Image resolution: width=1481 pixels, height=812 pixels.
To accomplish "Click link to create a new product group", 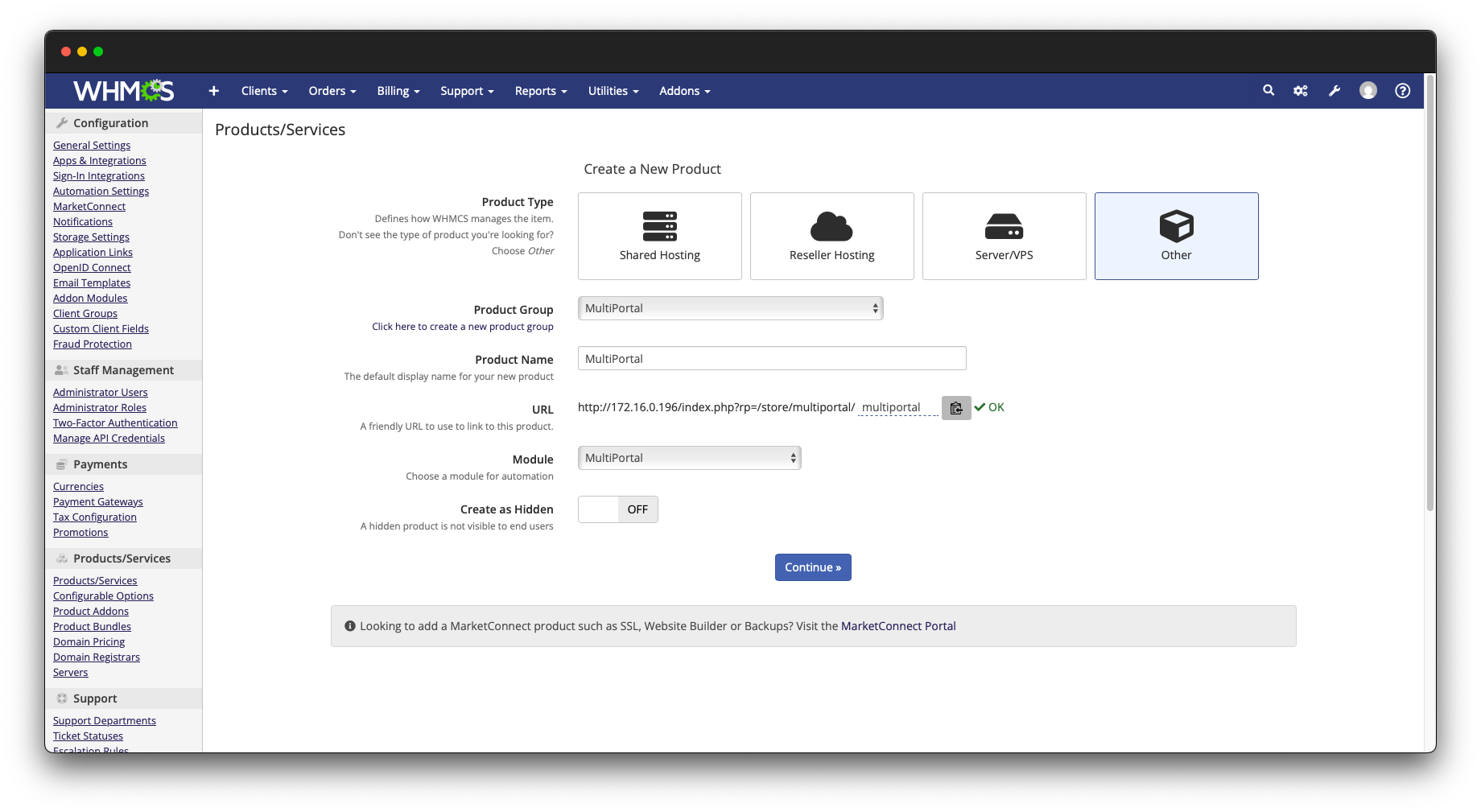I will (x=463, y=327).
